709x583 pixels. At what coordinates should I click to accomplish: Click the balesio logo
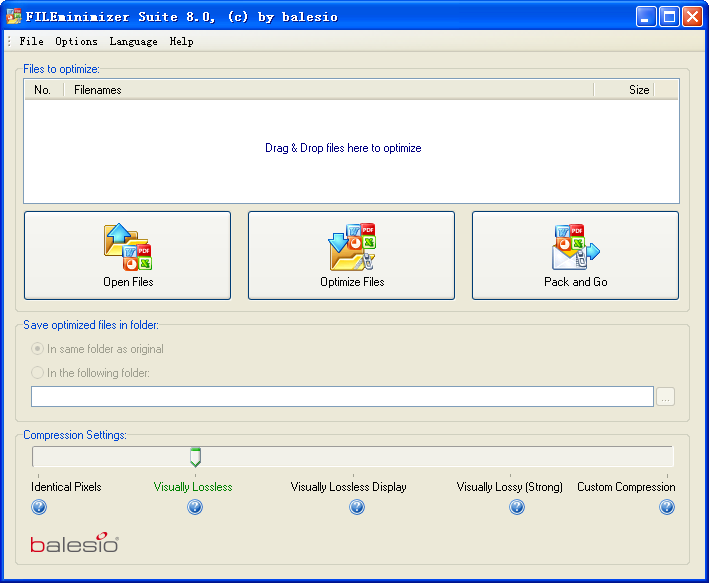coord(75,543)
